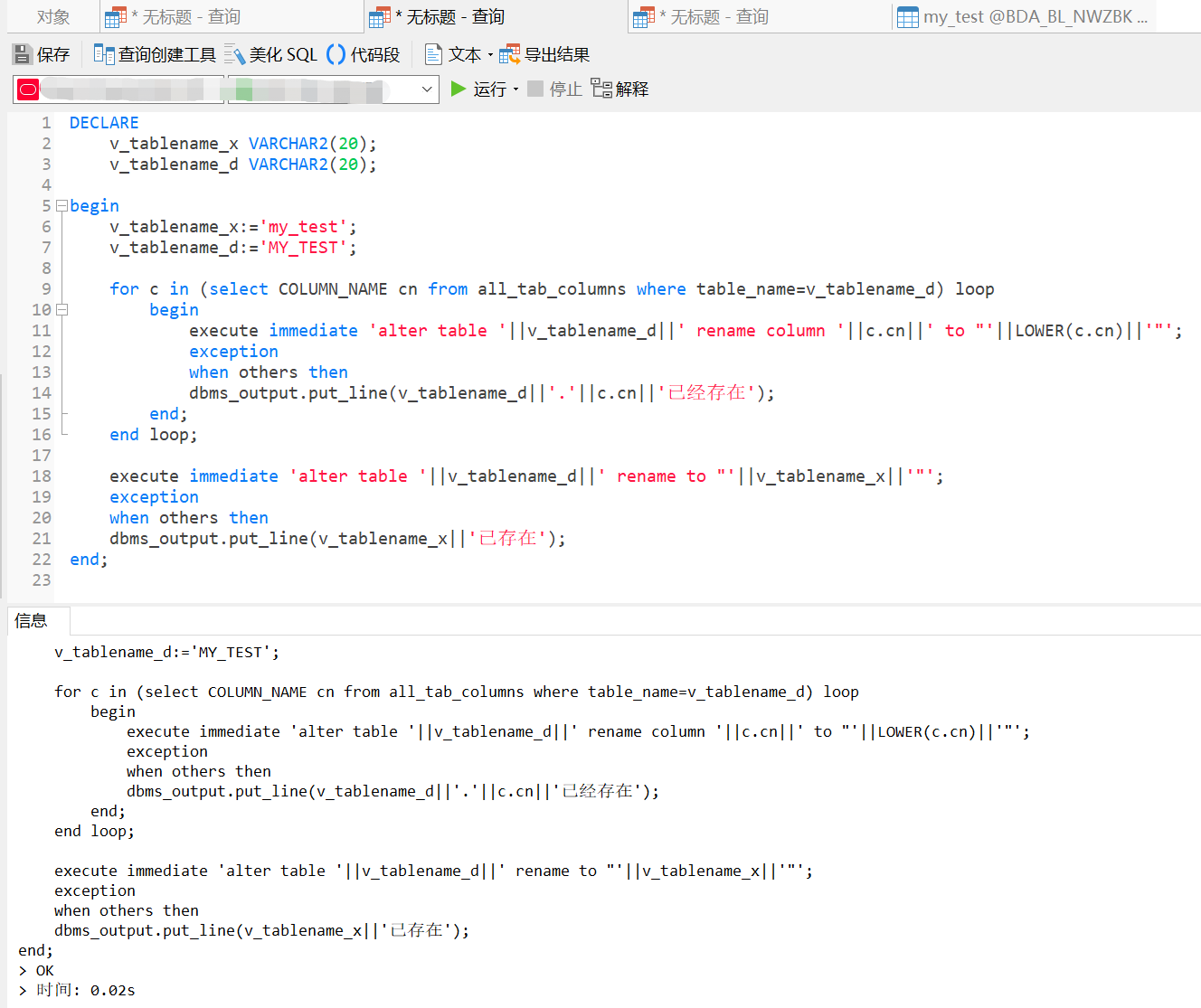Click the Explain (解释) button
The height and width of the screenshot is (1008, 1201).
(x=620, y=89)
